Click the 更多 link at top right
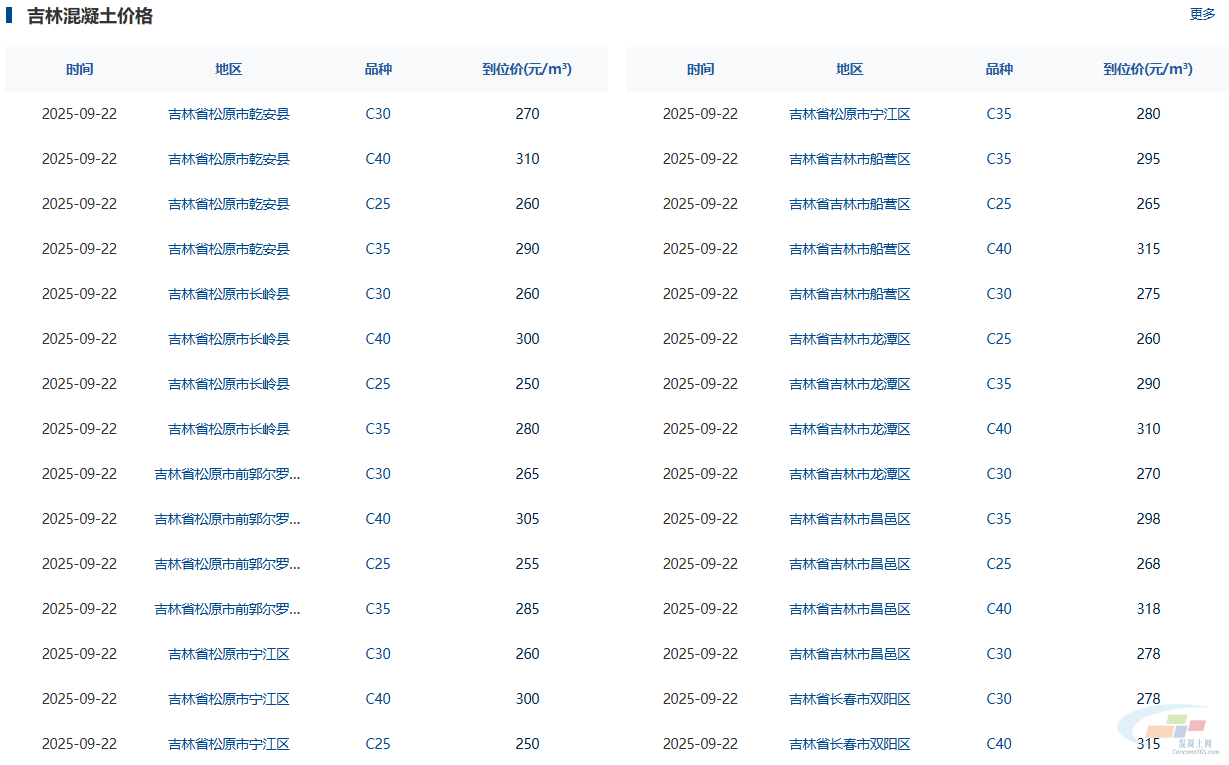 (1202, 15)
